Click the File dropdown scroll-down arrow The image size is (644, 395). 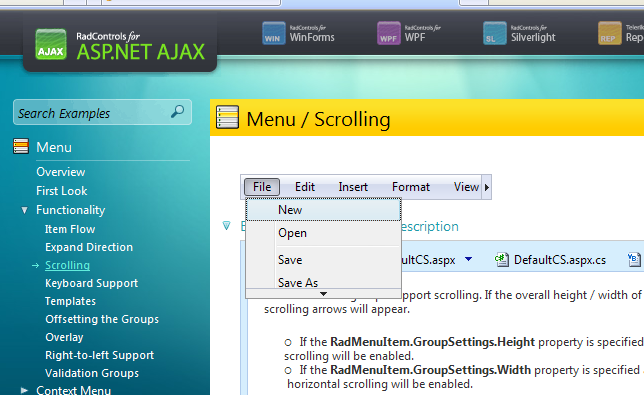(x=323, y=294)
